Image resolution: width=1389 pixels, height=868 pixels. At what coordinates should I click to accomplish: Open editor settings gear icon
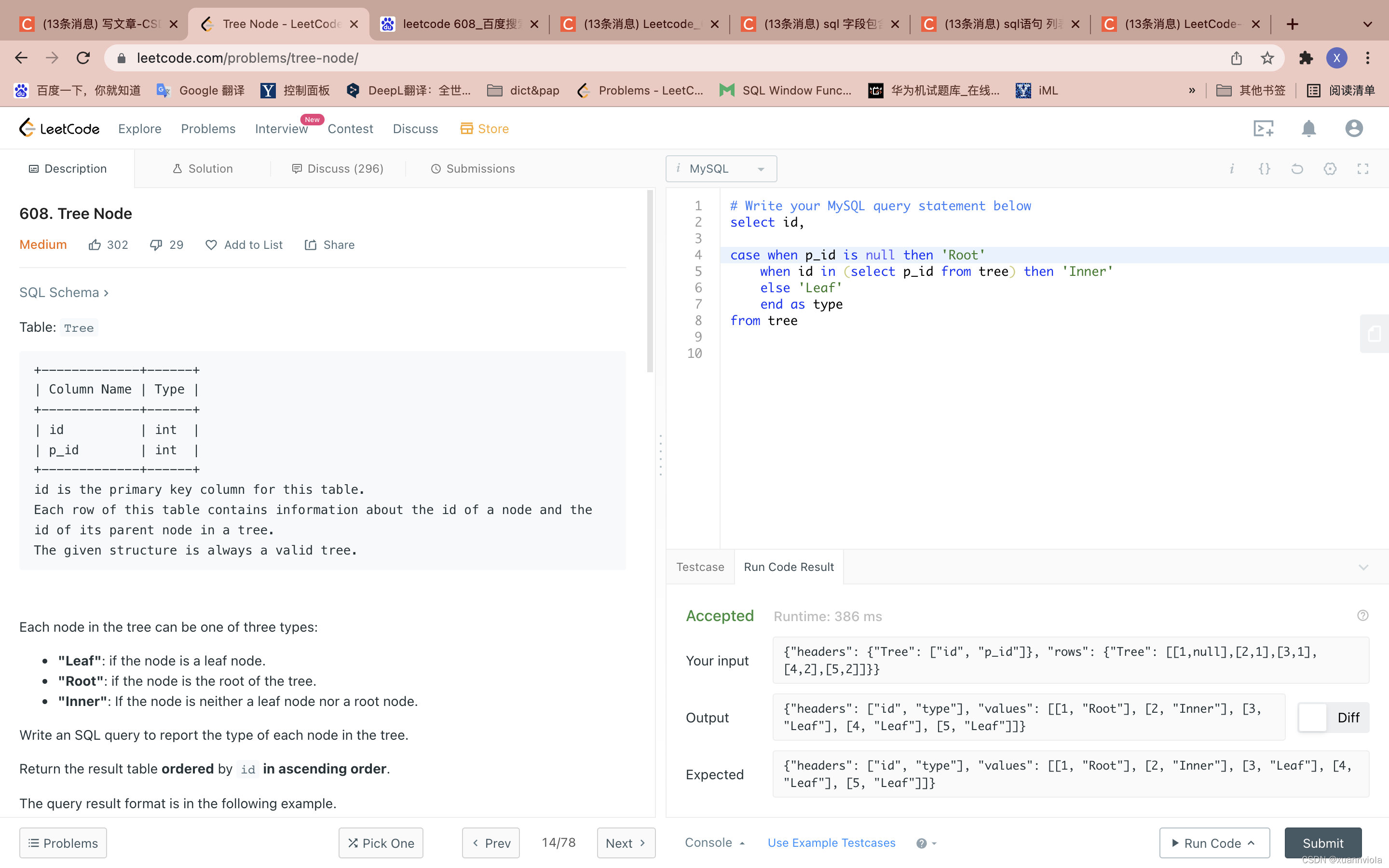click(1330, 168)
